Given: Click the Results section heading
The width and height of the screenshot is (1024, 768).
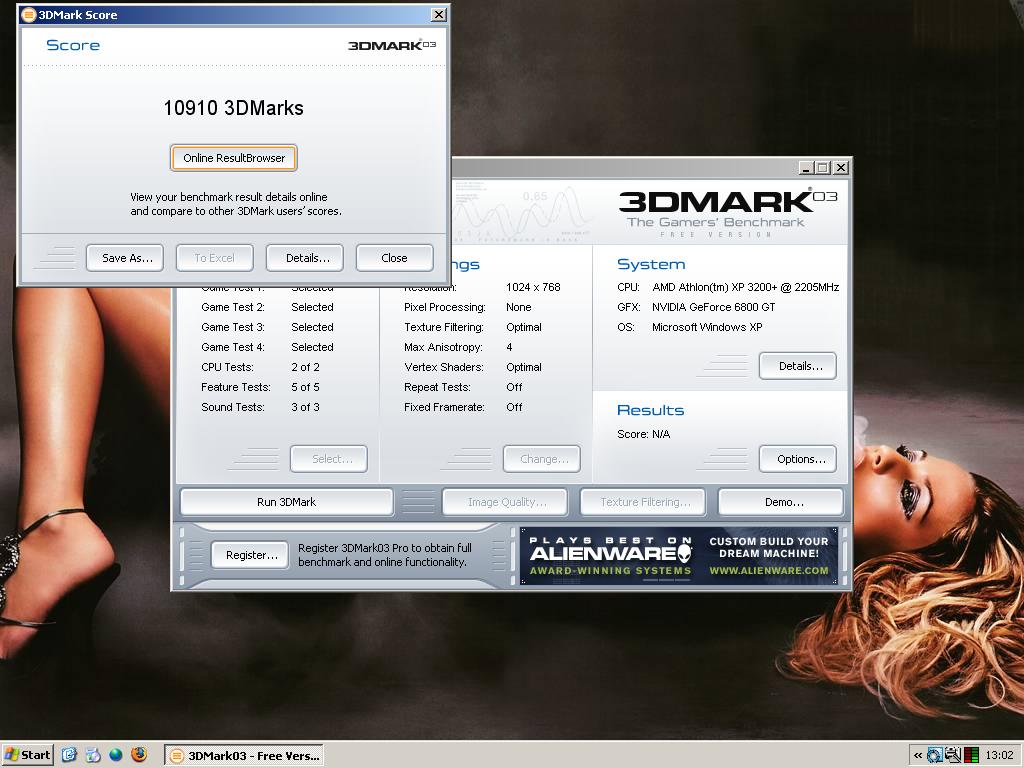Looking at the screenshot, I should tap(650, 410).
